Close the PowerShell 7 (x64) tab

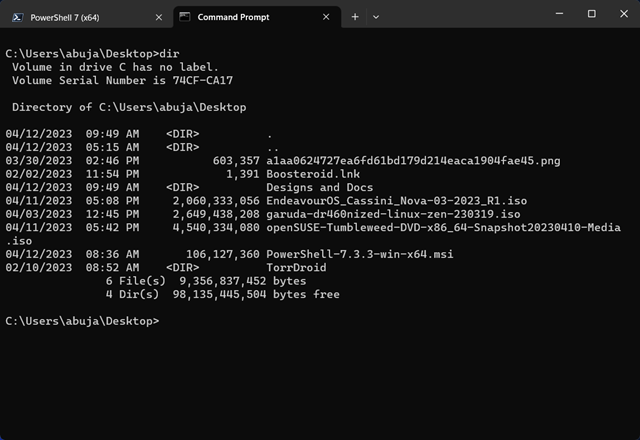click(158, 17)
